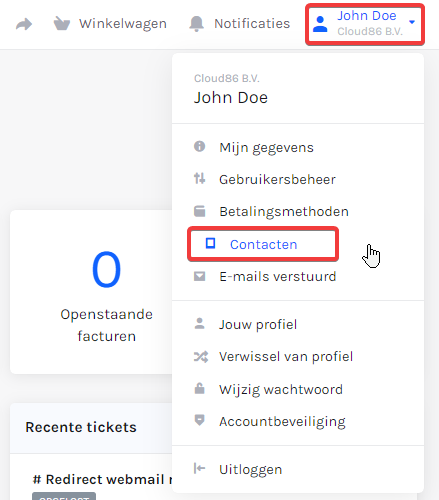Open Jouw profiel menu entry
Screen dimensions: 439x500
coord(258,324)
